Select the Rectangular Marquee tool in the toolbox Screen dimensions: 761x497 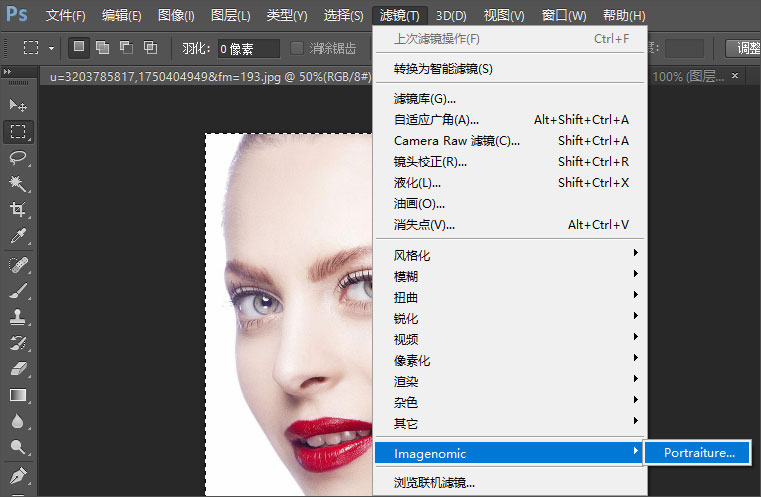(18, 132)
